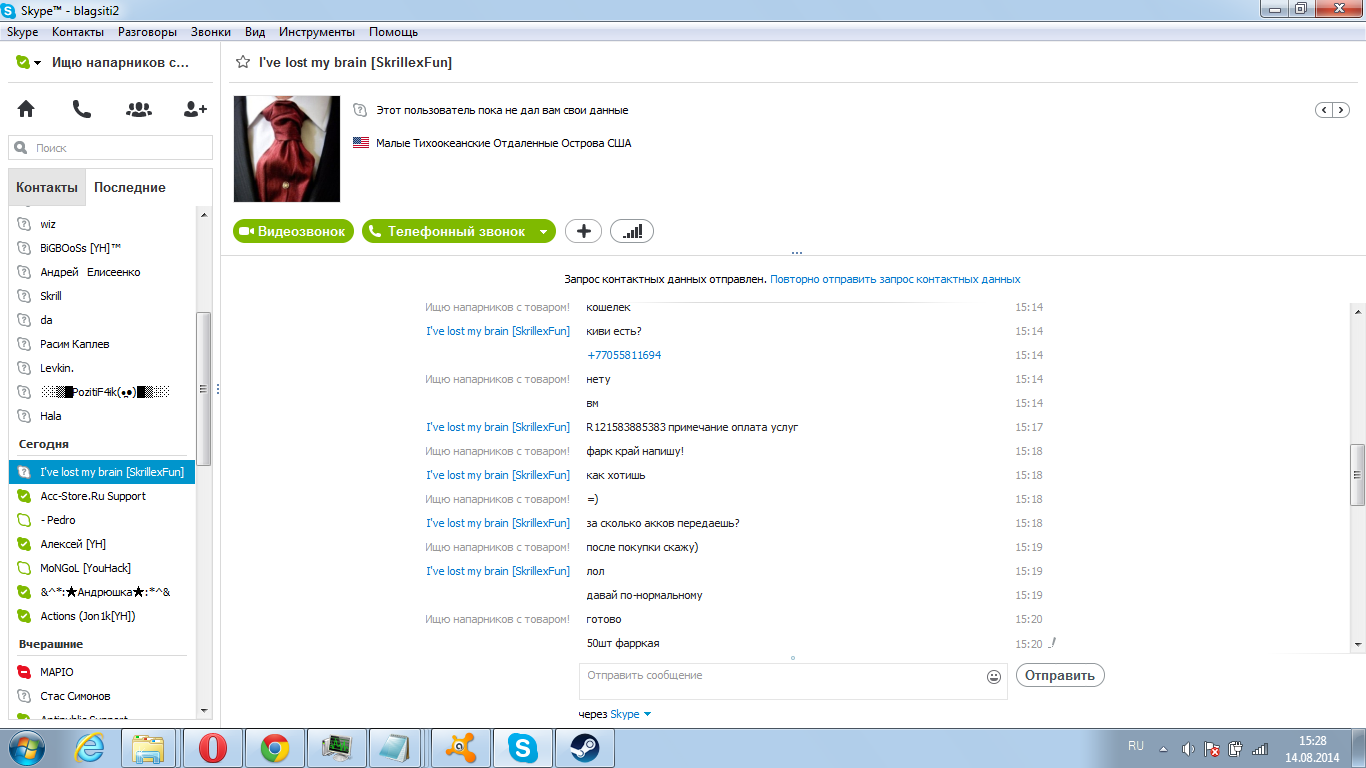The image size is (1366, 768).
Task: Add people with the plus button
Action: coord(583,231)
